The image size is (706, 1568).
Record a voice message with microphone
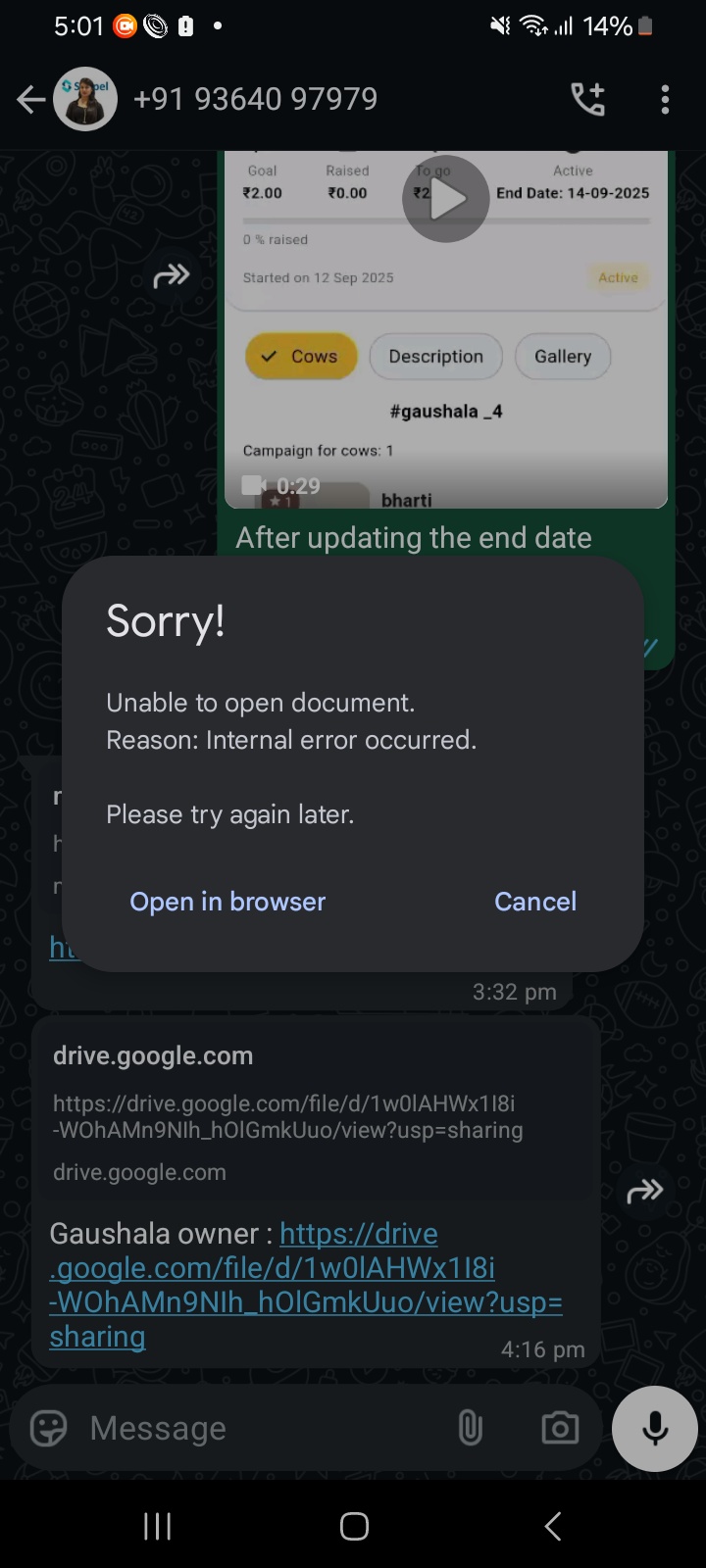pos(655,1428)
